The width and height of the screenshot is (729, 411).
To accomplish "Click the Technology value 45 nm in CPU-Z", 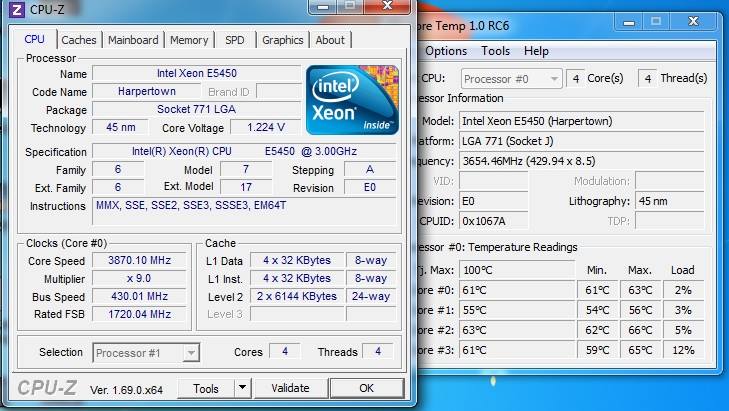I will click(x=120, y=127).
